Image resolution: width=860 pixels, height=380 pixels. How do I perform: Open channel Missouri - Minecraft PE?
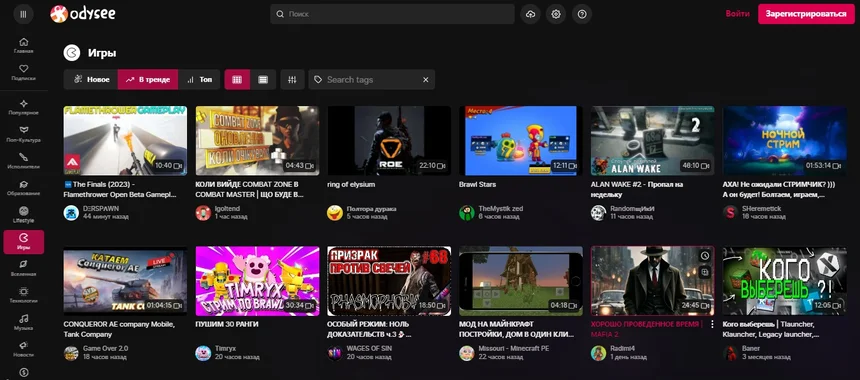coord(513,349)
